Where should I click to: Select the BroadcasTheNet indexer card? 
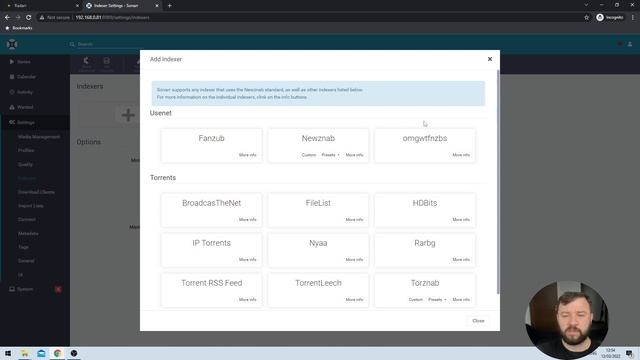coord(211,210)
